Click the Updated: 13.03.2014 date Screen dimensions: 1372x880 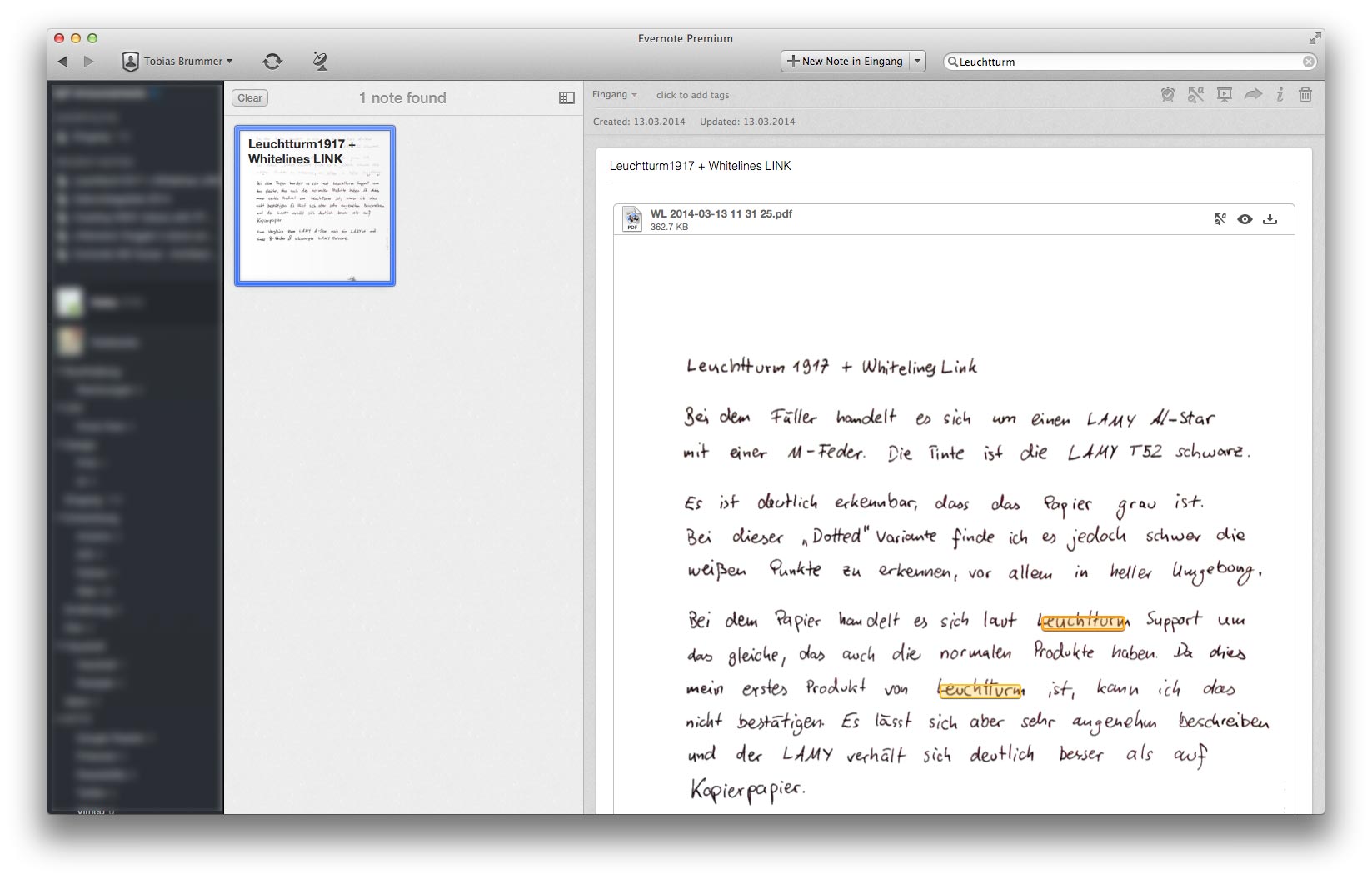pyautogui.click(x=747, y=122)
